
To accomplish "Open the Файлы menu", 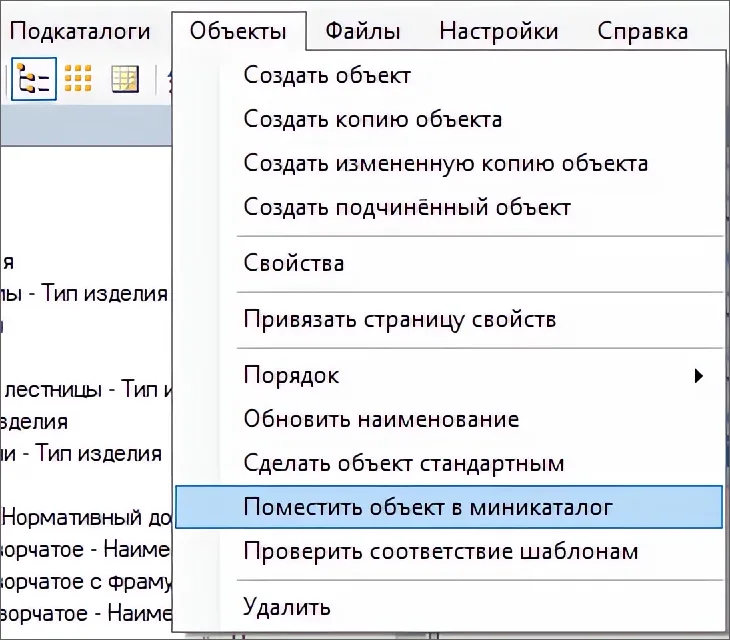I will click(362, 31).
